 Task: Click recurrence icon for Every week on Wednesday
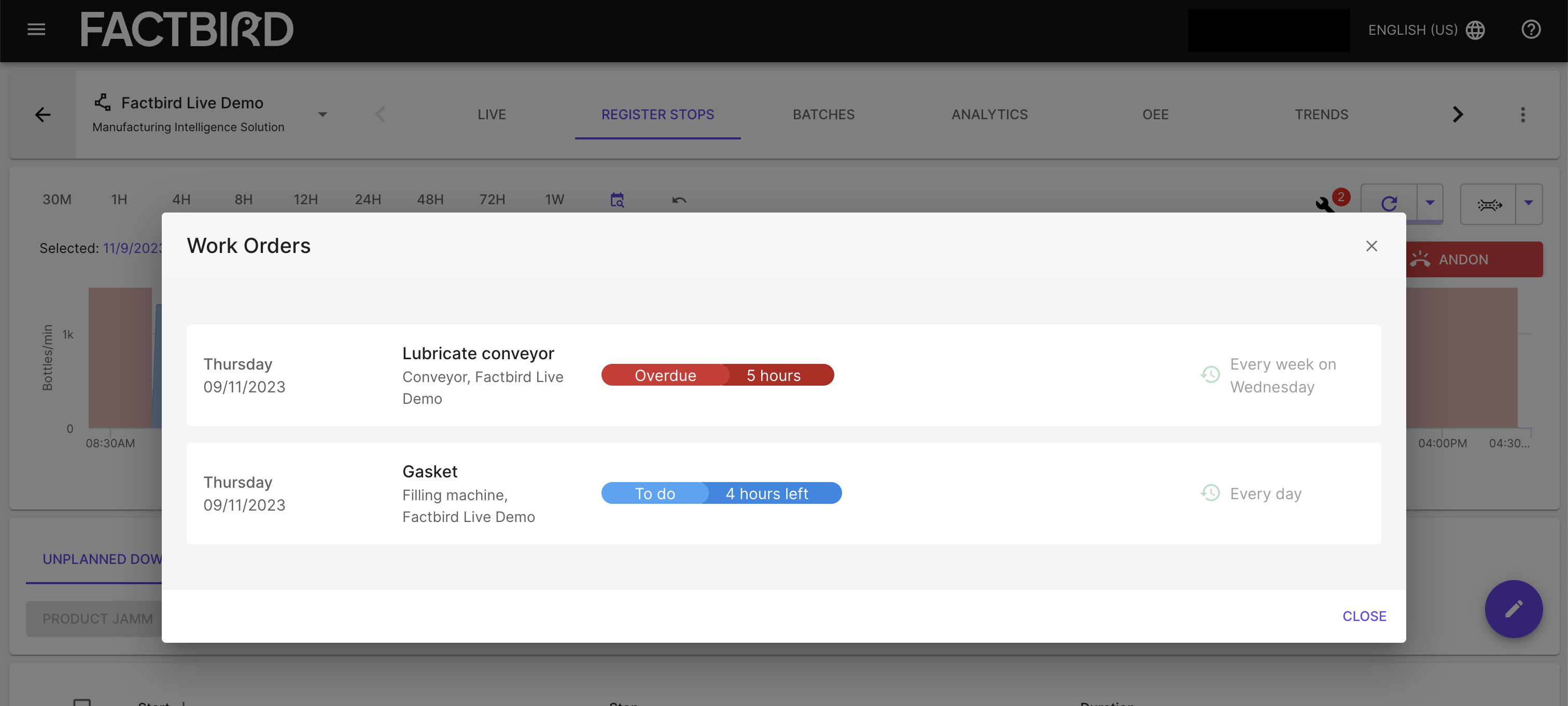point(1210,374)
